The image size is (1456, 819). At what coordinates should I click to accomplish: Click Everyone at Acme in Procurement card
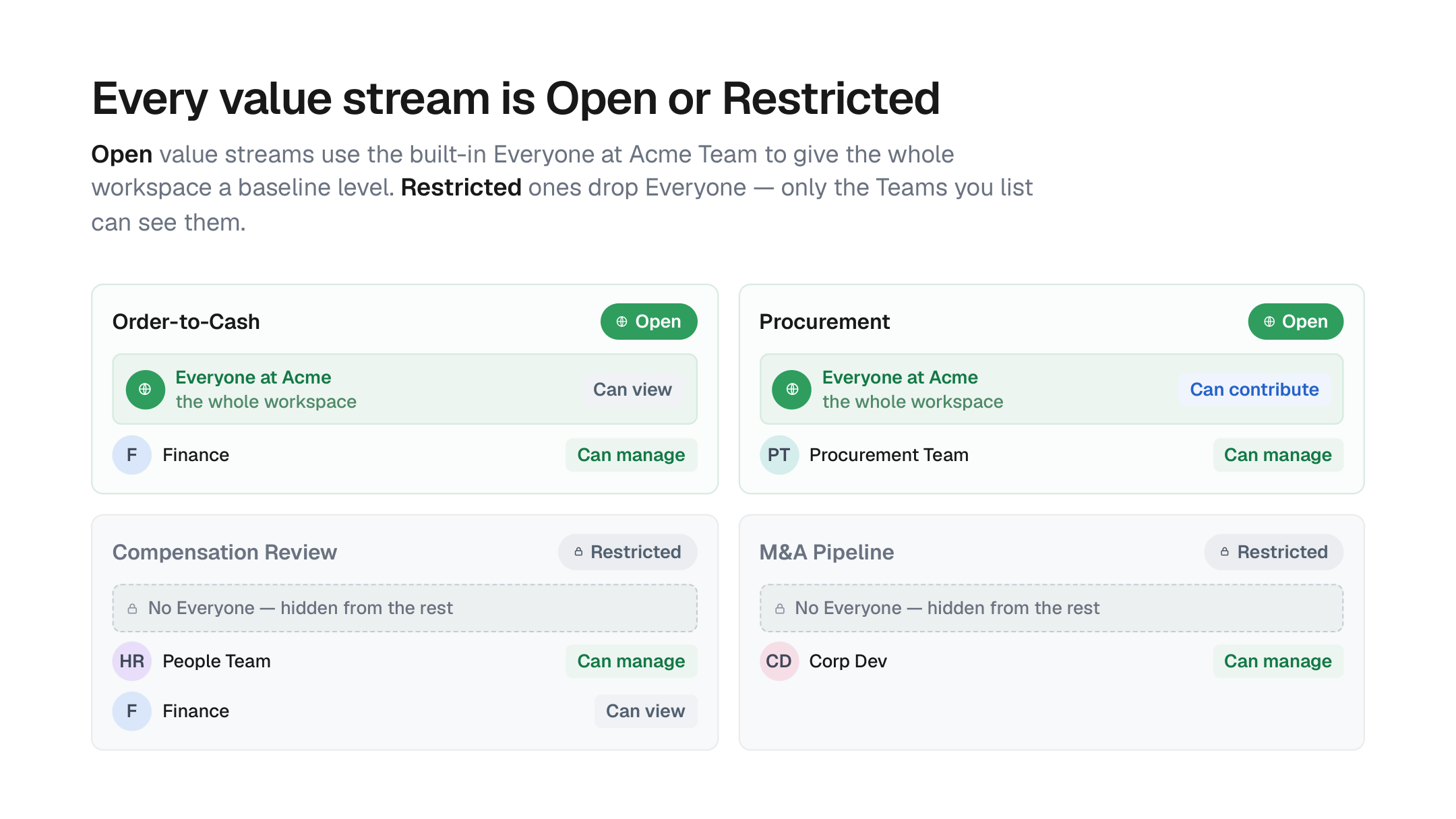(900, 377)
